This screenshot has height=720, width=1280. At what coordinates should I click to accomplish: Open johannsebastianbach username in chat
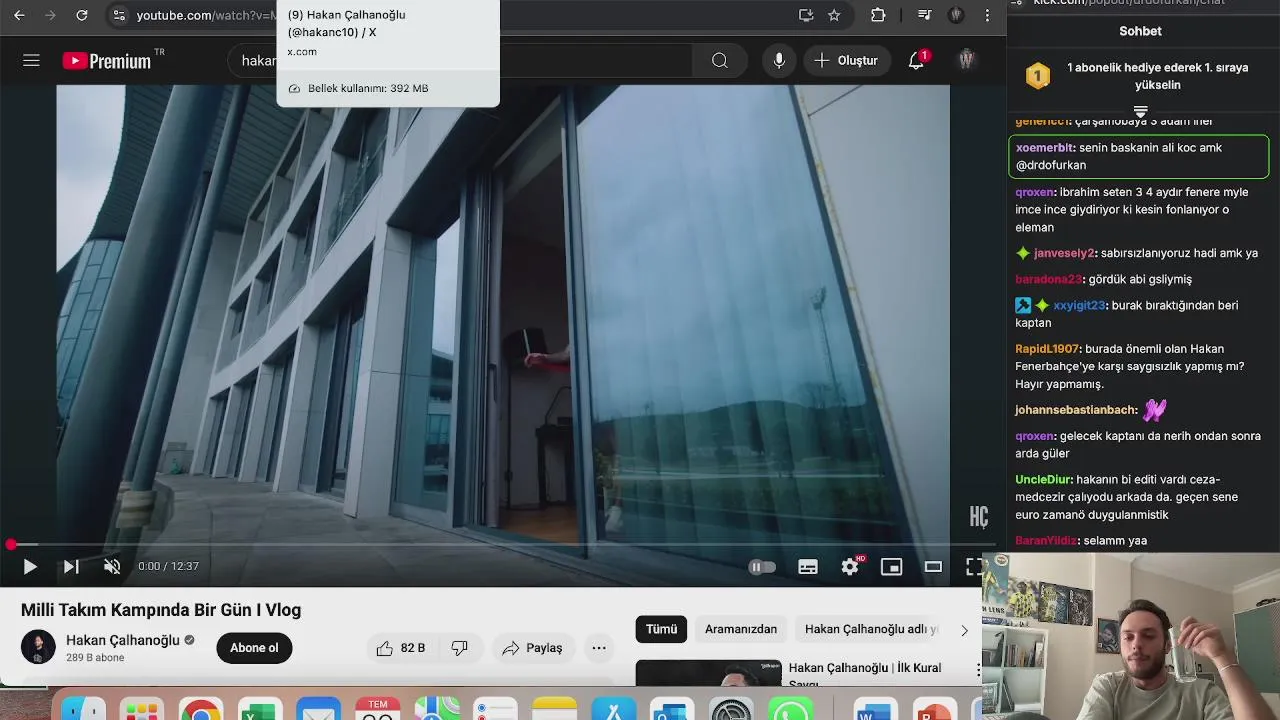1076,410
